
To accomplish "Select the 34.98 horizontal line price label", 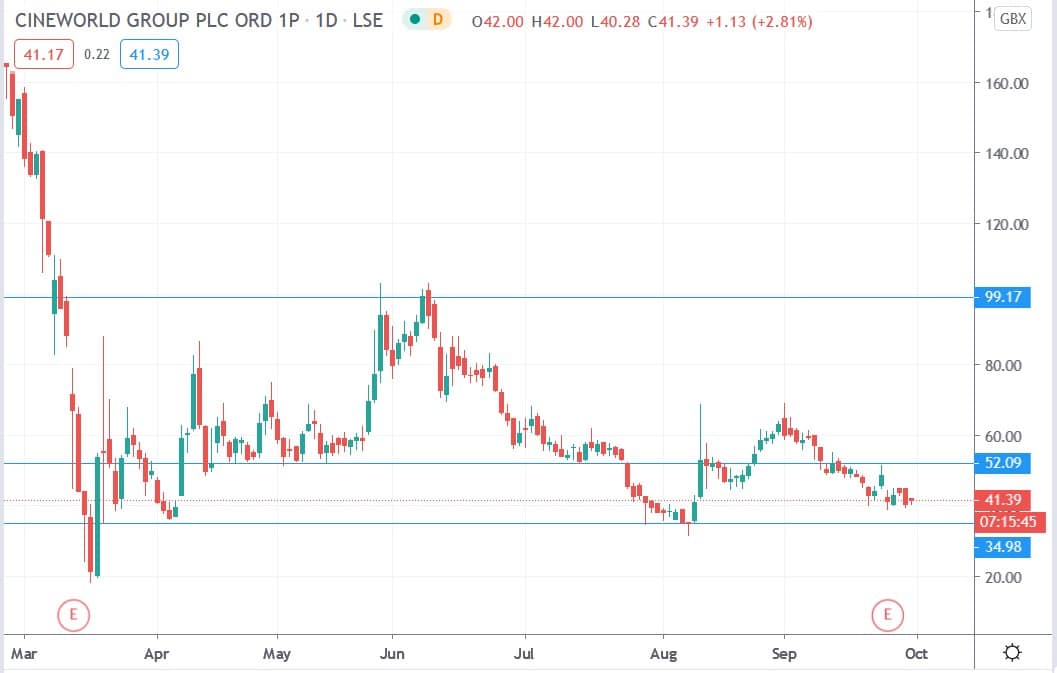I will coord(1002,546).
